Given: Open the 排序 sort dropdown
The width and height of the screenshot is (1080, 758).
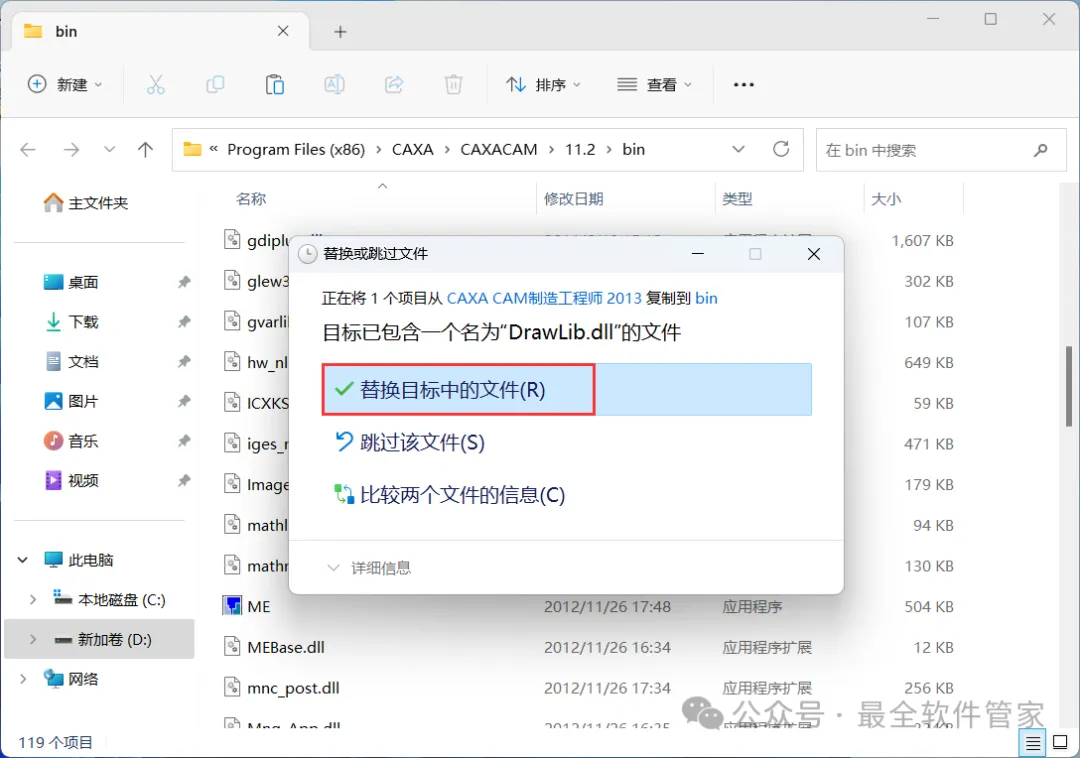Looking at the screenshot, I should (543, 85).
